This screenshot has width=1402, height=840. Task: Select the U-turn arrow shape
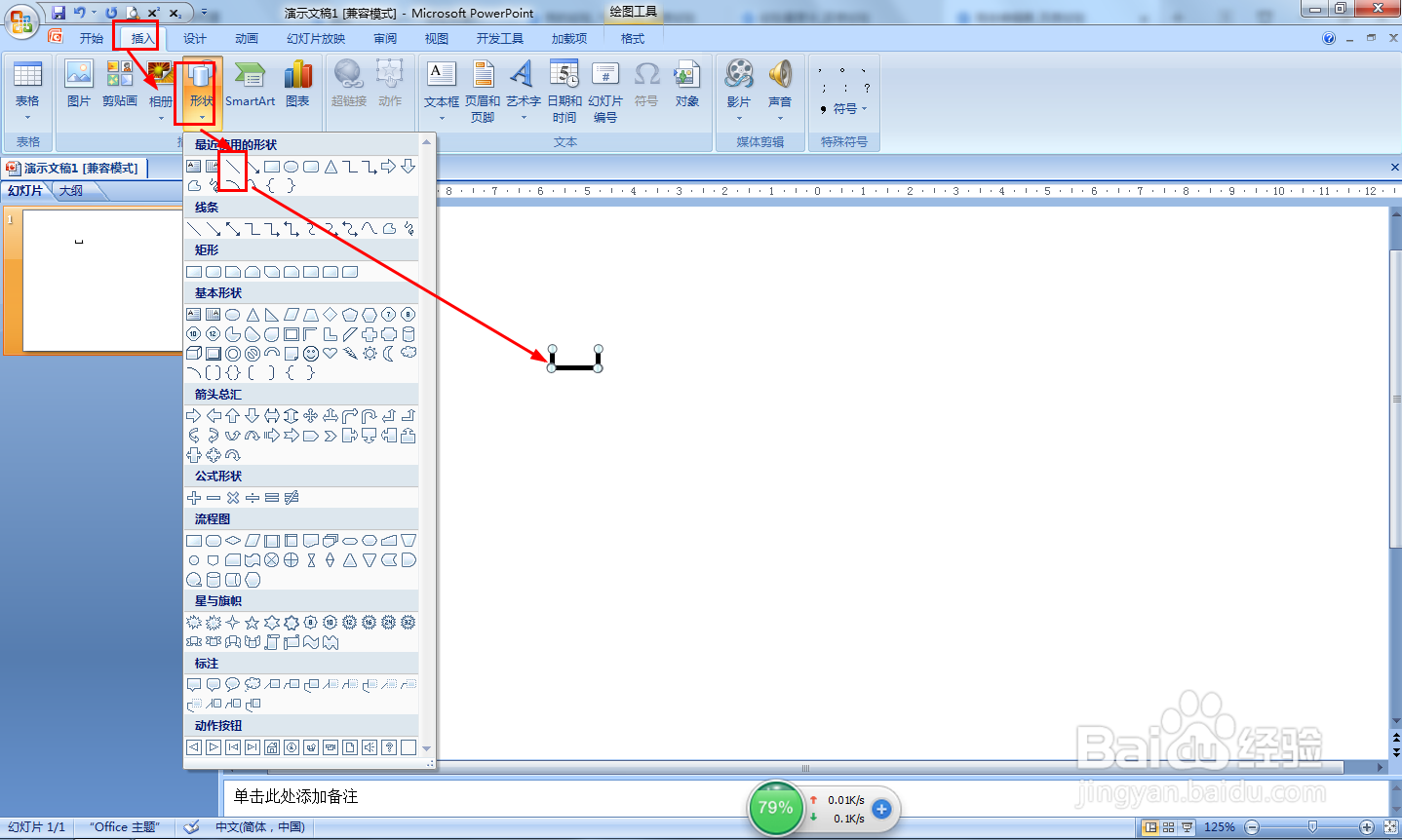click(x=370, y=415)
